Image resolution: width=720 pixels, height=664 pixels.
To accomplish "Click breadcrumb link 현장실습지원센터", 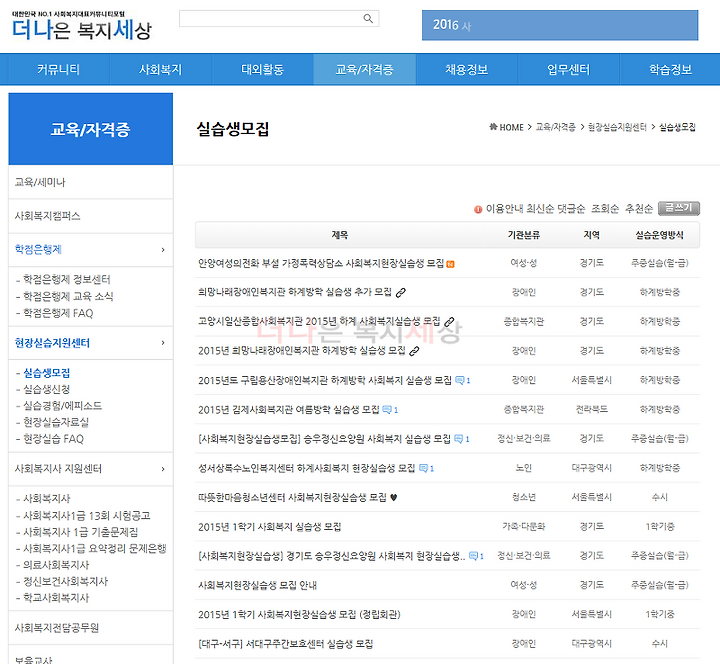I will coord(617,127).
